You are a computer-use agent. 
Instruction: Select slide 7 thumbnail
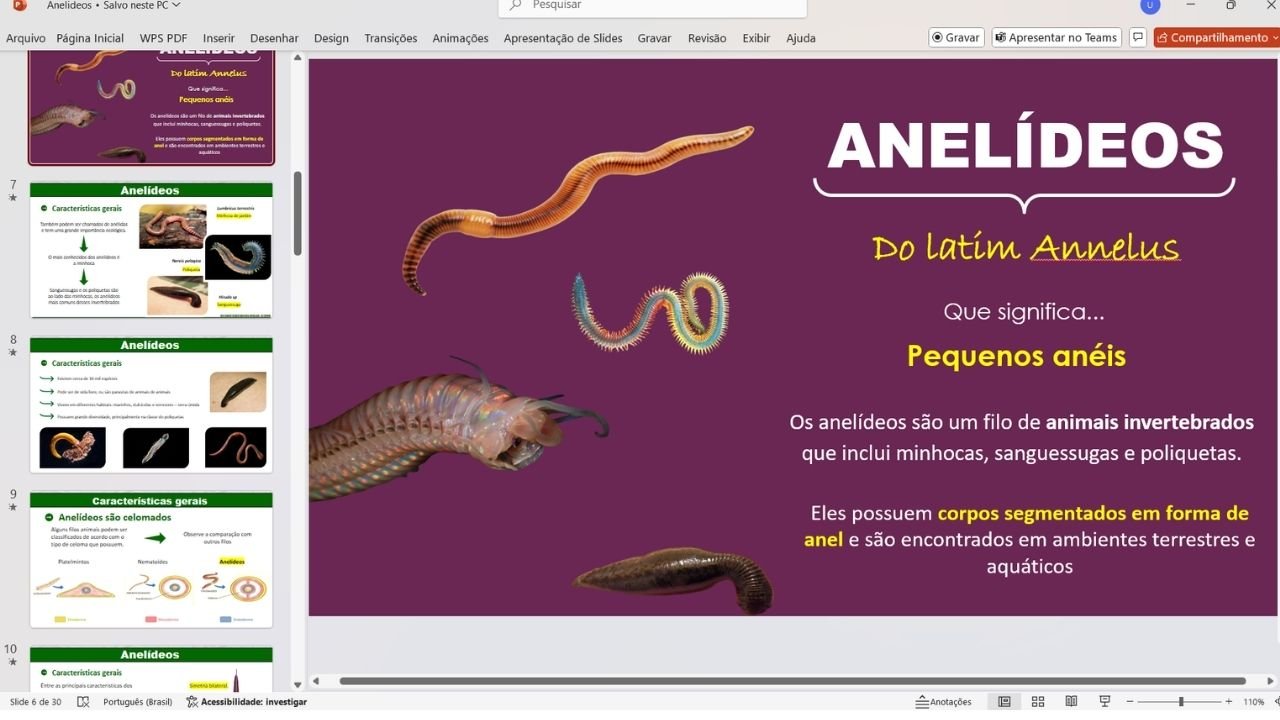[x=151, y=250]
